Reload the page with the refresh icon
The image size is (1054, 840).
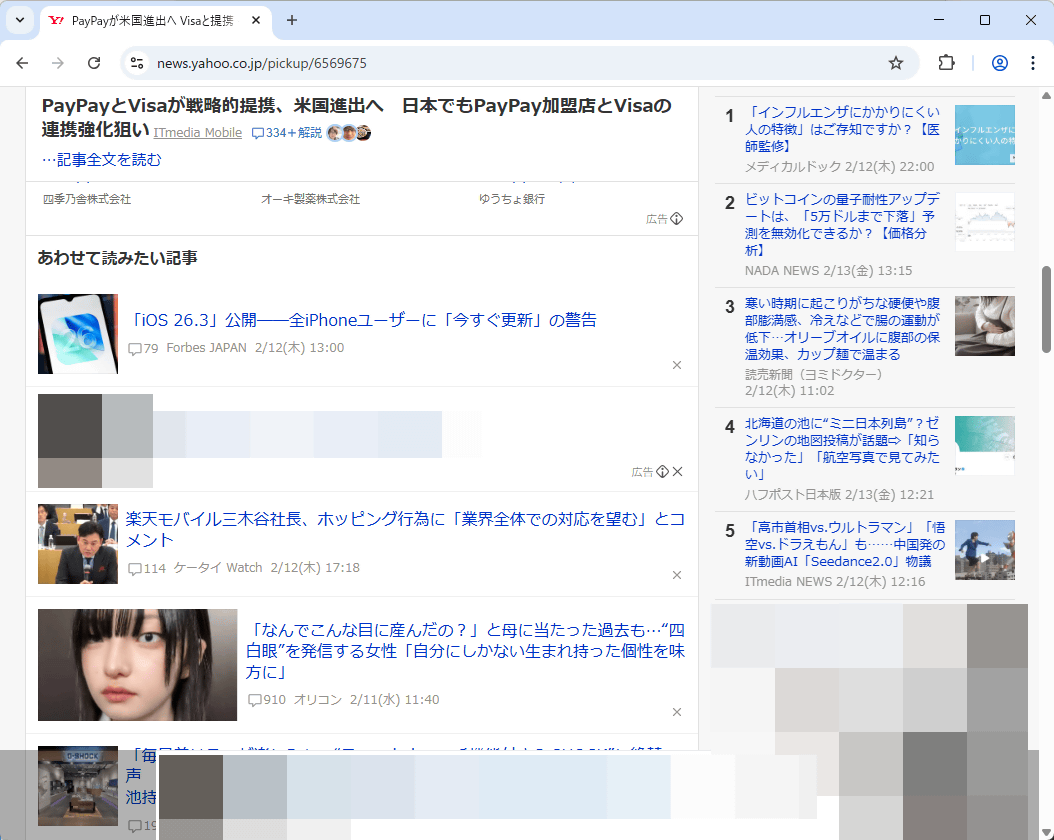(94, 63)
